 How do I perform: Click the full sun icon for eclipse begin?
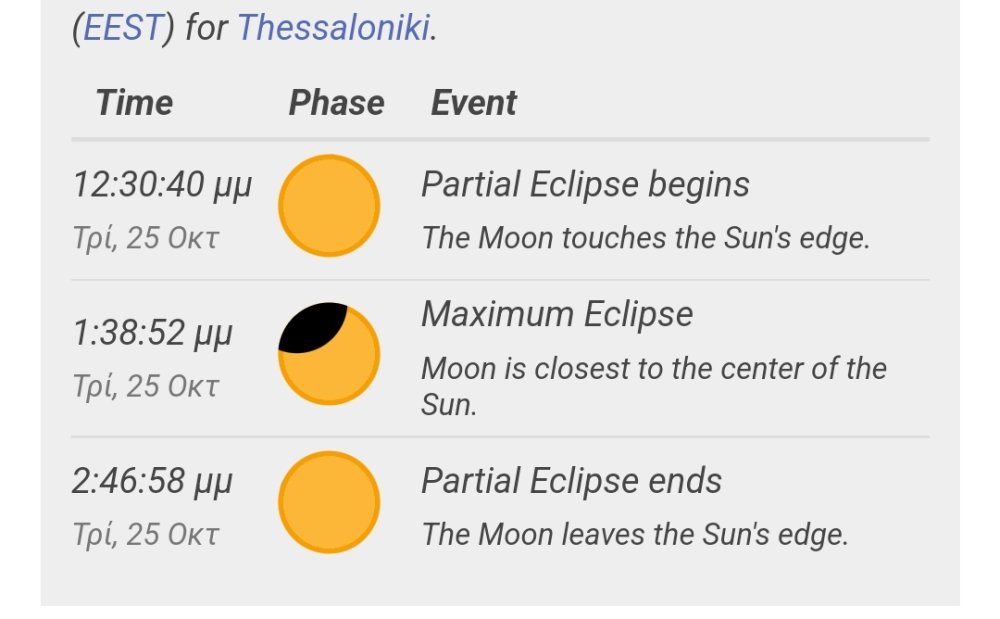[329, 206]
